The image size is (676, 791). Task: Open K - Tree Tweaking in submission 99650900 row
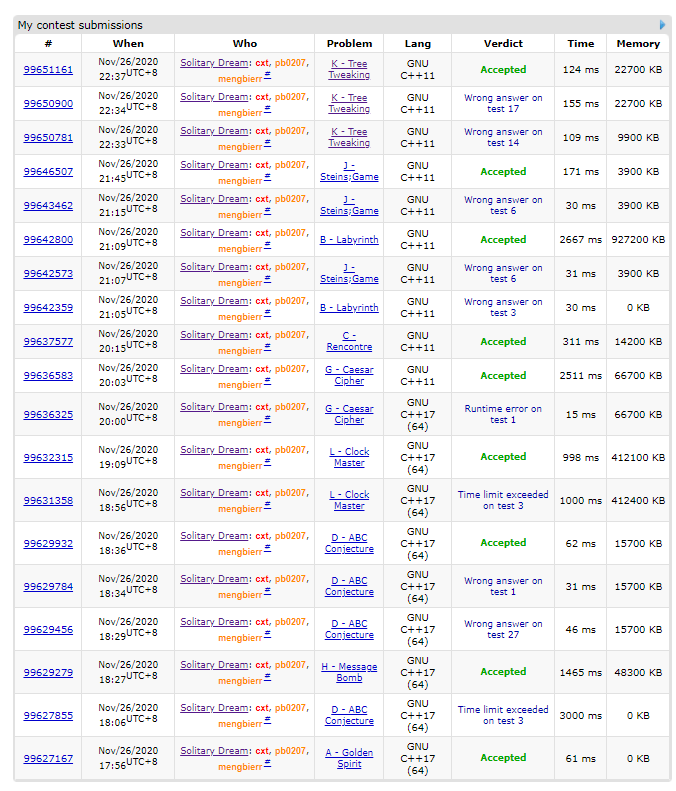click(349, 103)
